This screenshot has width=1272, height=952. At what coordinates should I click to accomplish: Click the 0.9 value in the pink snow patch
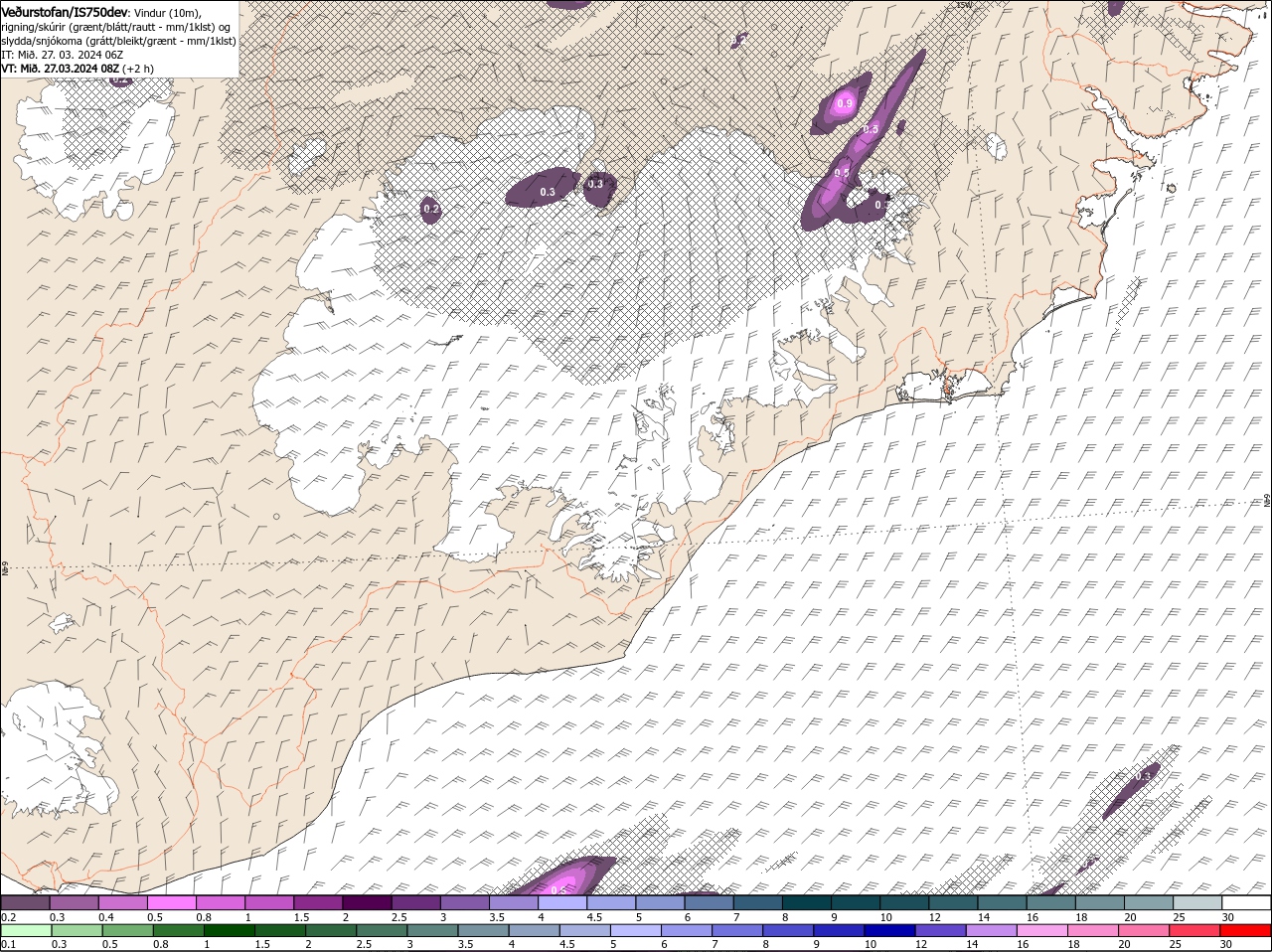coord(846,103)
